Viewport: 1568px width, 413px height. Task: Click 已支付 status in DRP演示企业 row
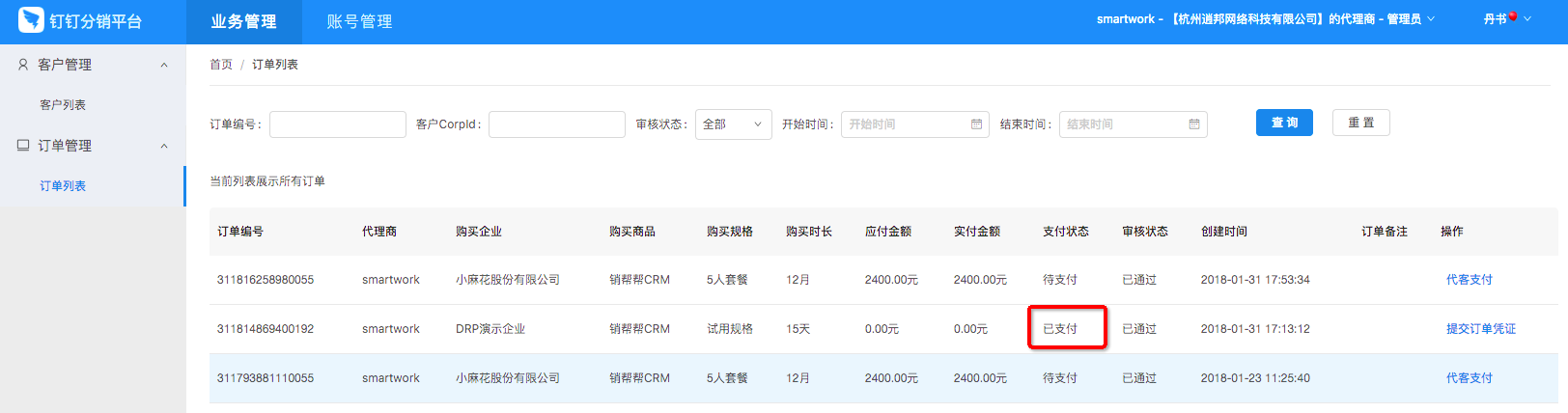1060,329
